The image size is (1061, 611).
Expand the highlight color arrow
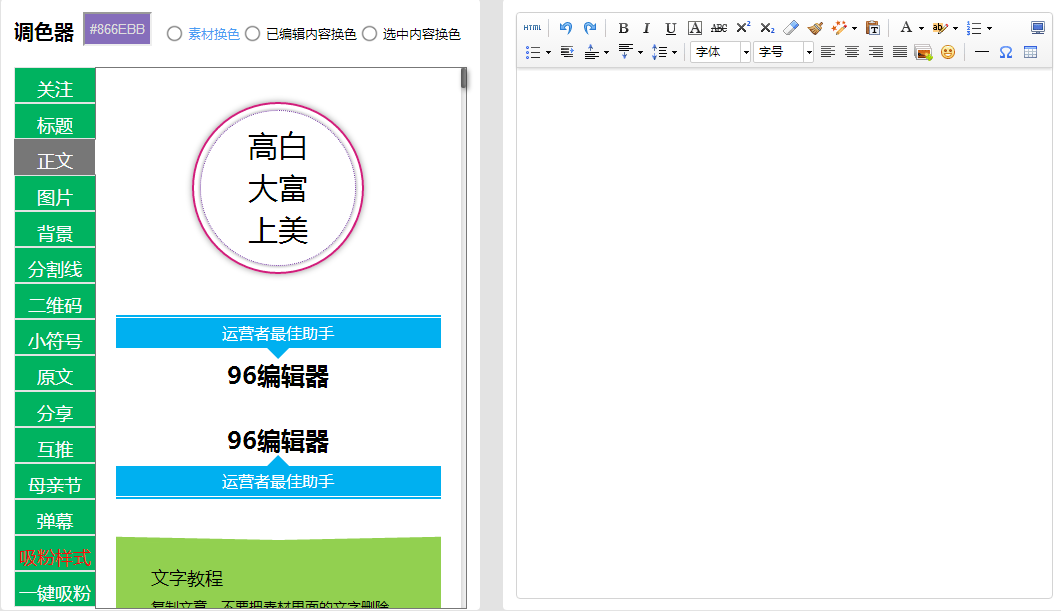(x=955, y=28)
